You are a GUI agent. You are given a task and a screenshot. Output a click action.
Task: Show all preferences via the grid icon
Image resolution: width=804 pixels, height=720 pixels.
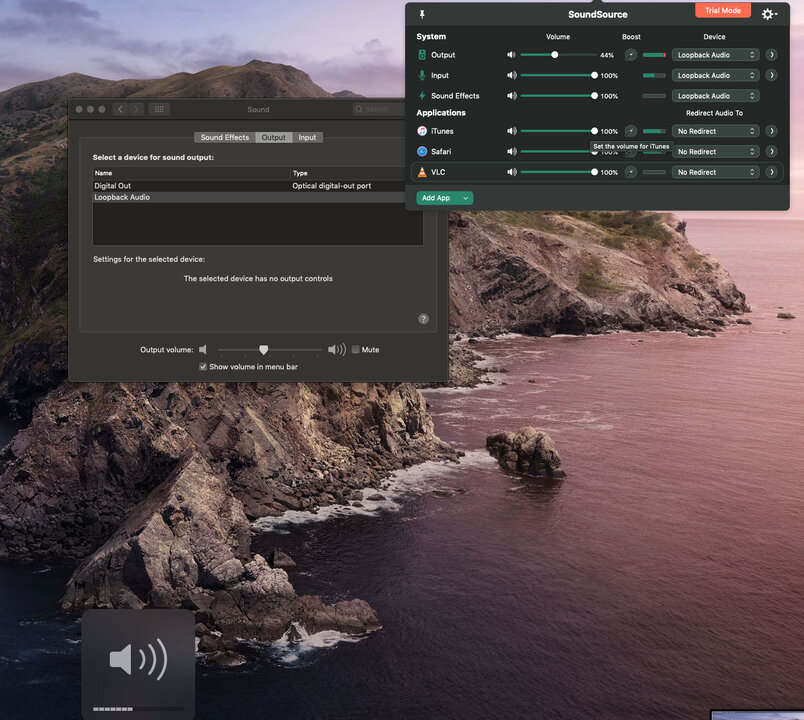click(159, 109)
